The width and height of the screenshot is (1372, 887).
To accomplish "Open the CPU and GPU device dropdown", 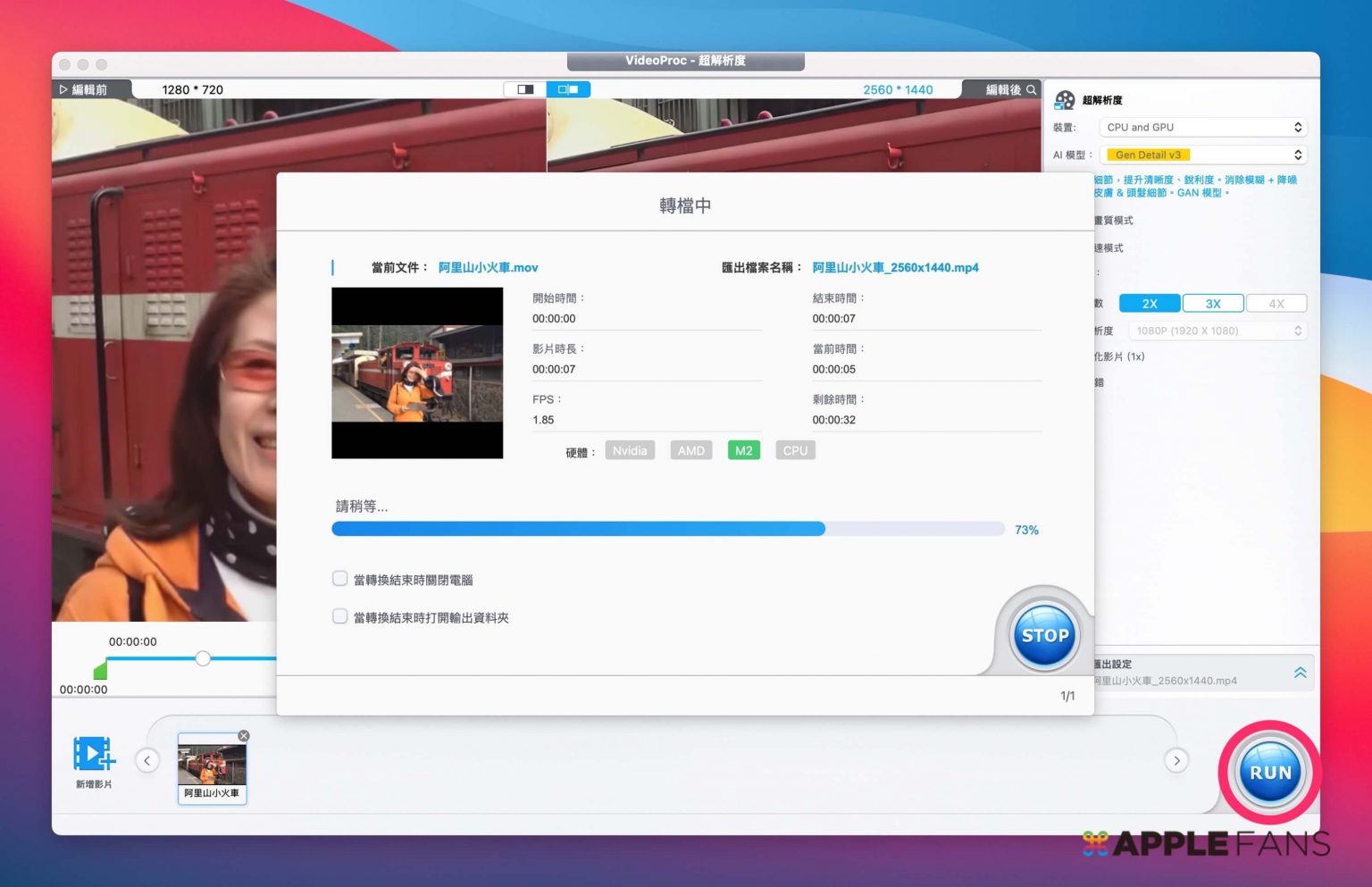I will (1203, 128).
